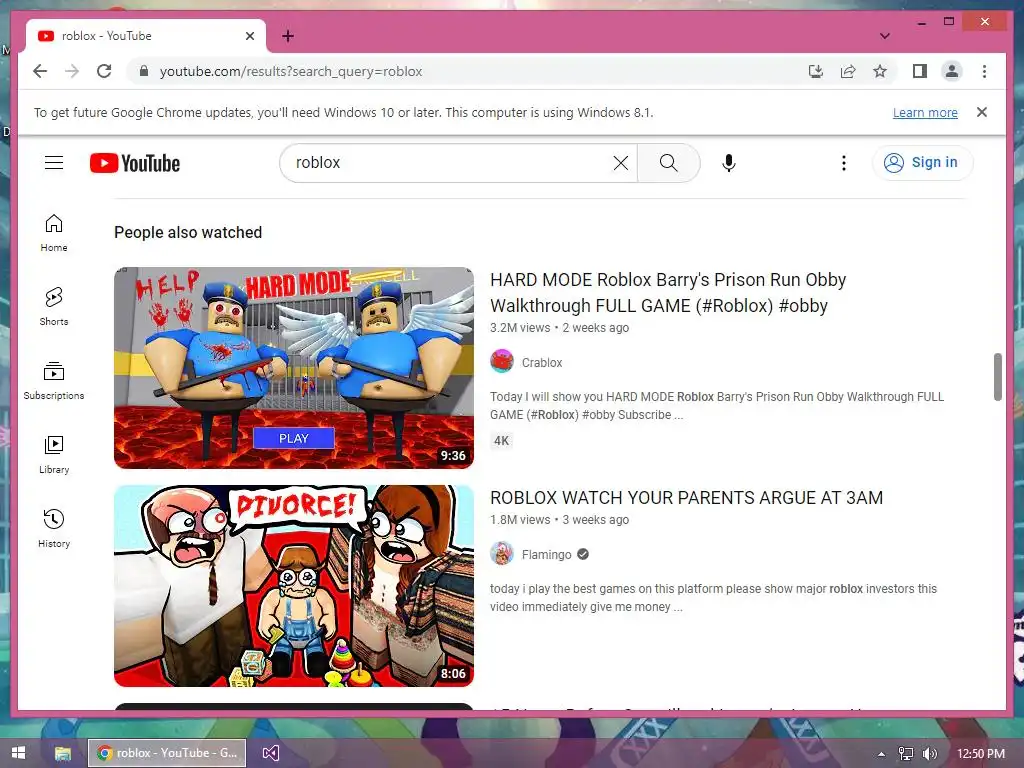Image resolution: width=1024 pixels, height=768 pixels.
Task: Open File Explorer from taskbar
Action: 63,753
